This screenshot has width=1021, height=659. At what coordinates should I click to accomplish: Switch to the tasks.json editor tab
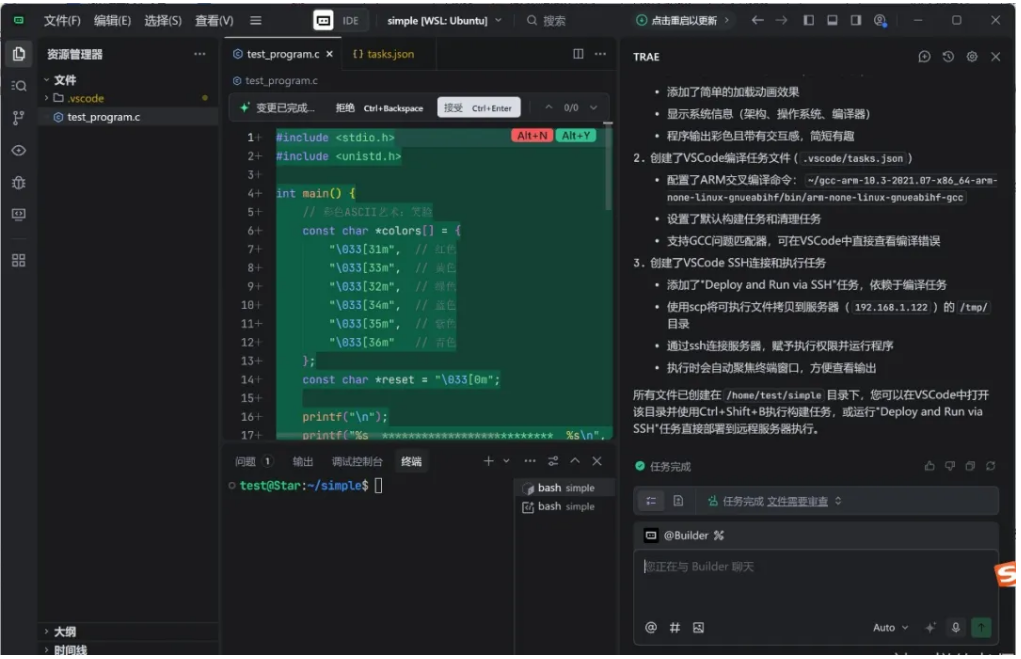pyautogui.click(x=383, y=54)
